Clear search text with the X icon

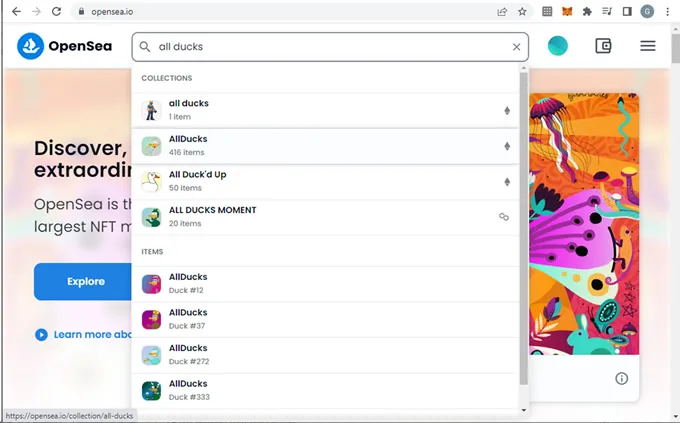tap(517, 47)
